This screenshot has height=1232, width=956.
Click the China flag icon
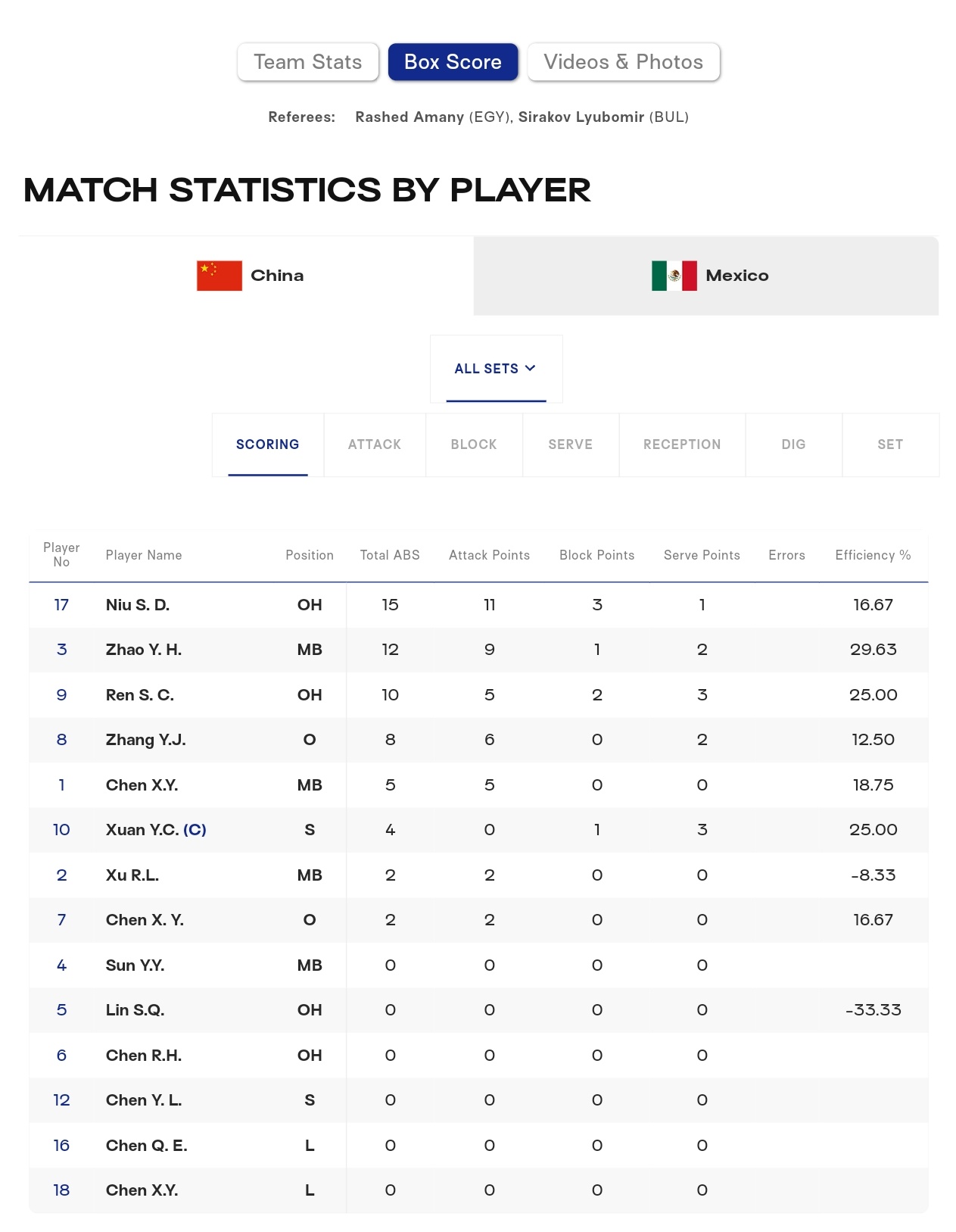[x=220, y=276]
